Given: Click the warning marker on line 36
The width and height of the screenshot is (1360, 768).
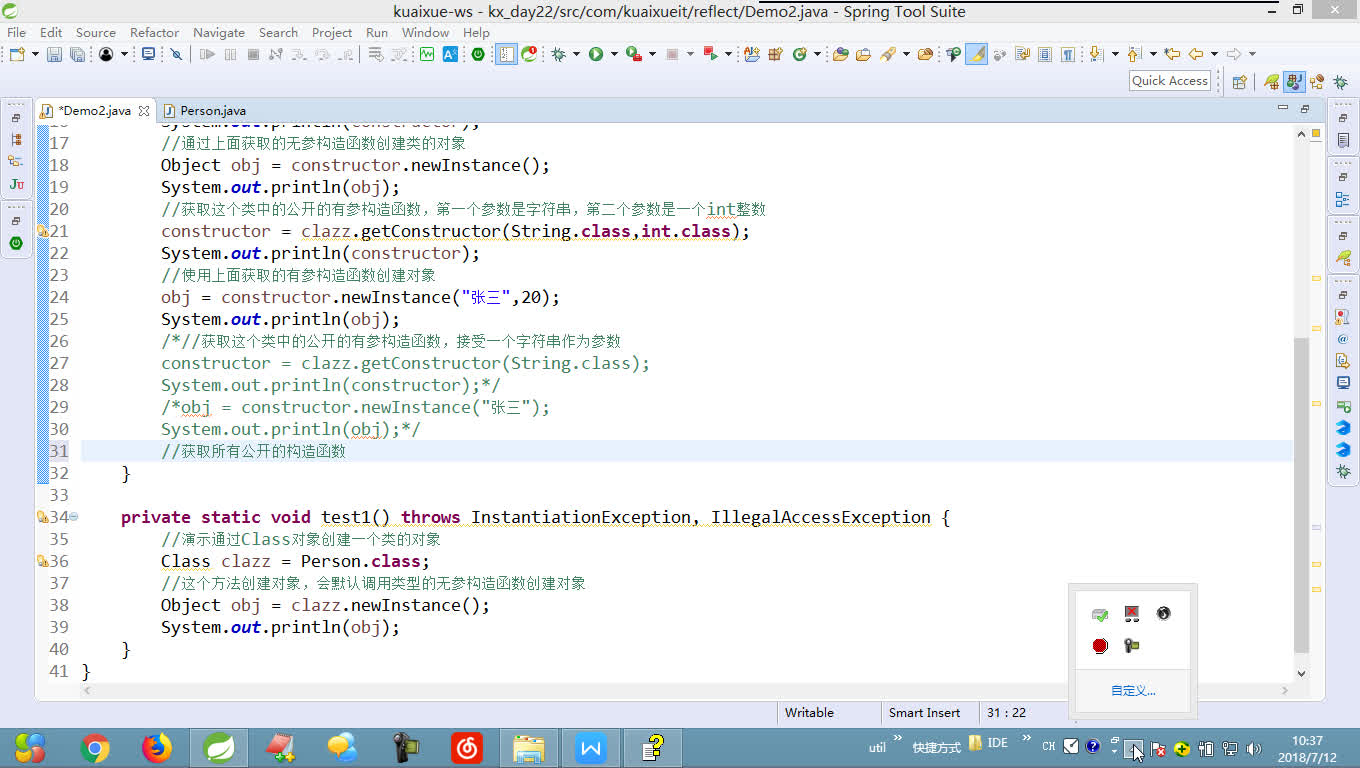Looking at the screenshot, I should pyautogui.click(x=42, y=561).
